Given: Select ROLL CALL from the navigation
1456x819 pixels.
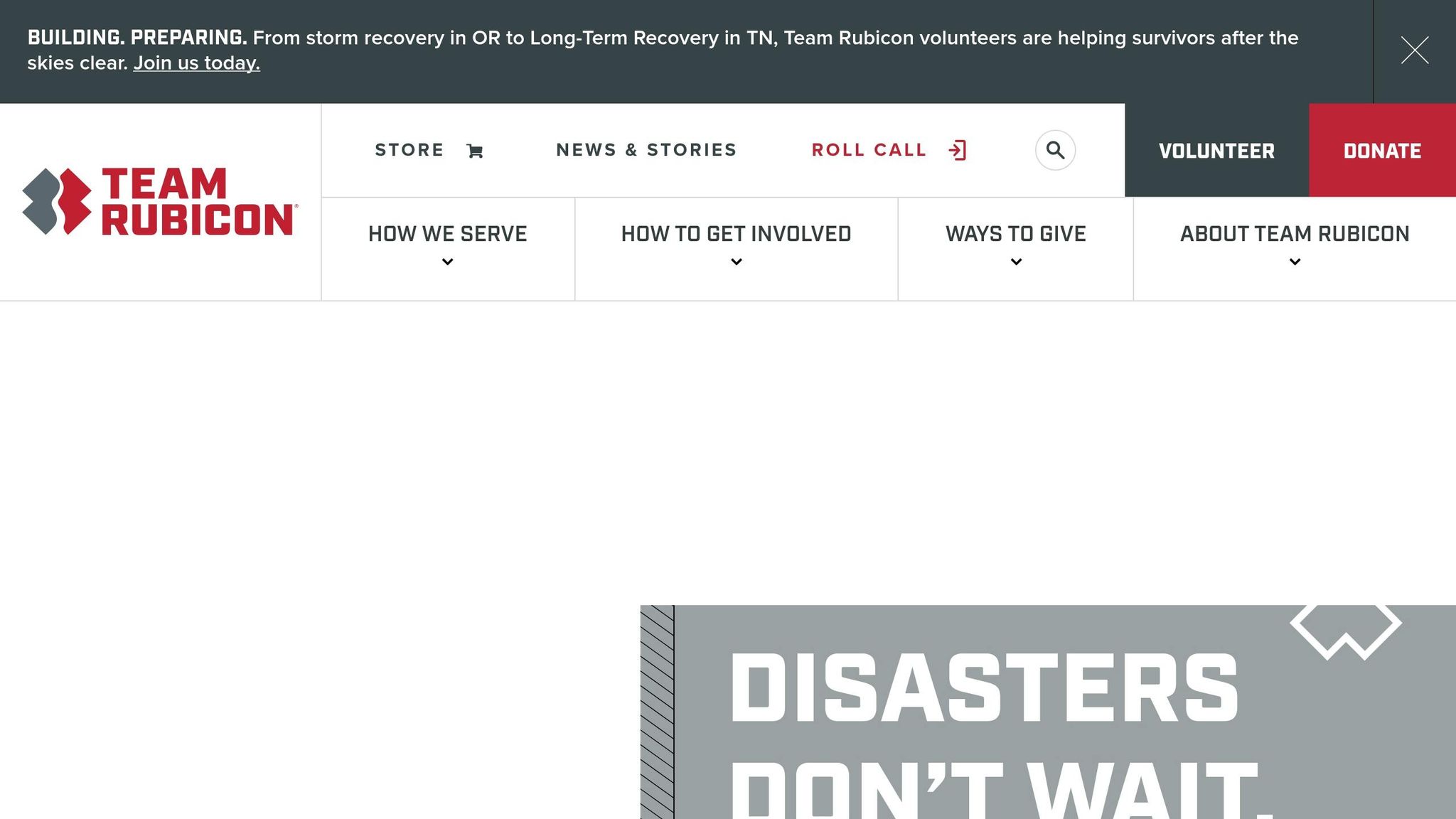Looking at the screenshot, I should [869, 150].
